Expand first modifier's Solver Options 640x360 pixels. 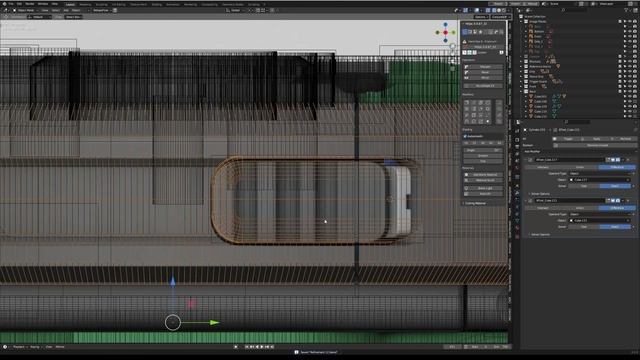(x=540, y=194)
